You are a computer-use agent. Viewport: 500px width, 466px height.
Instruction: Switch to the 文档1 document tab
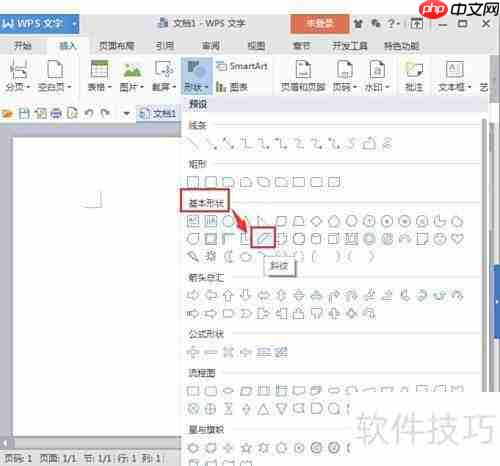pyautogui.click(x=157, y=114)
